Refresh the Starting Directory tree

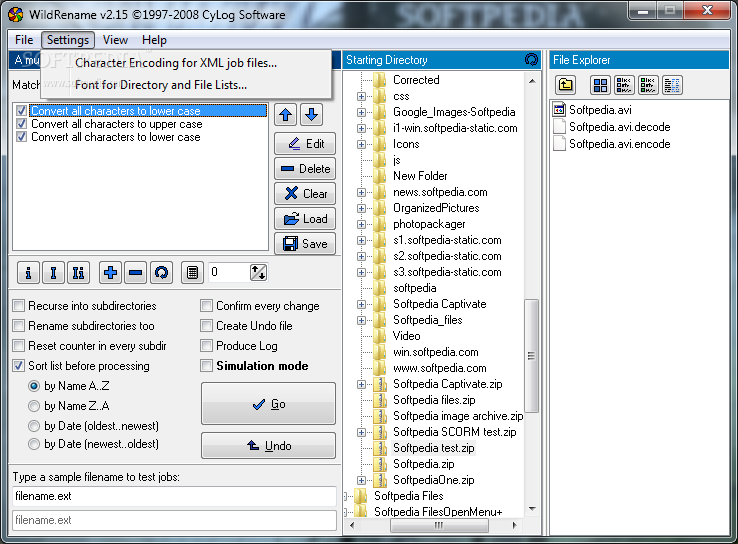click(x=531, y=60)
